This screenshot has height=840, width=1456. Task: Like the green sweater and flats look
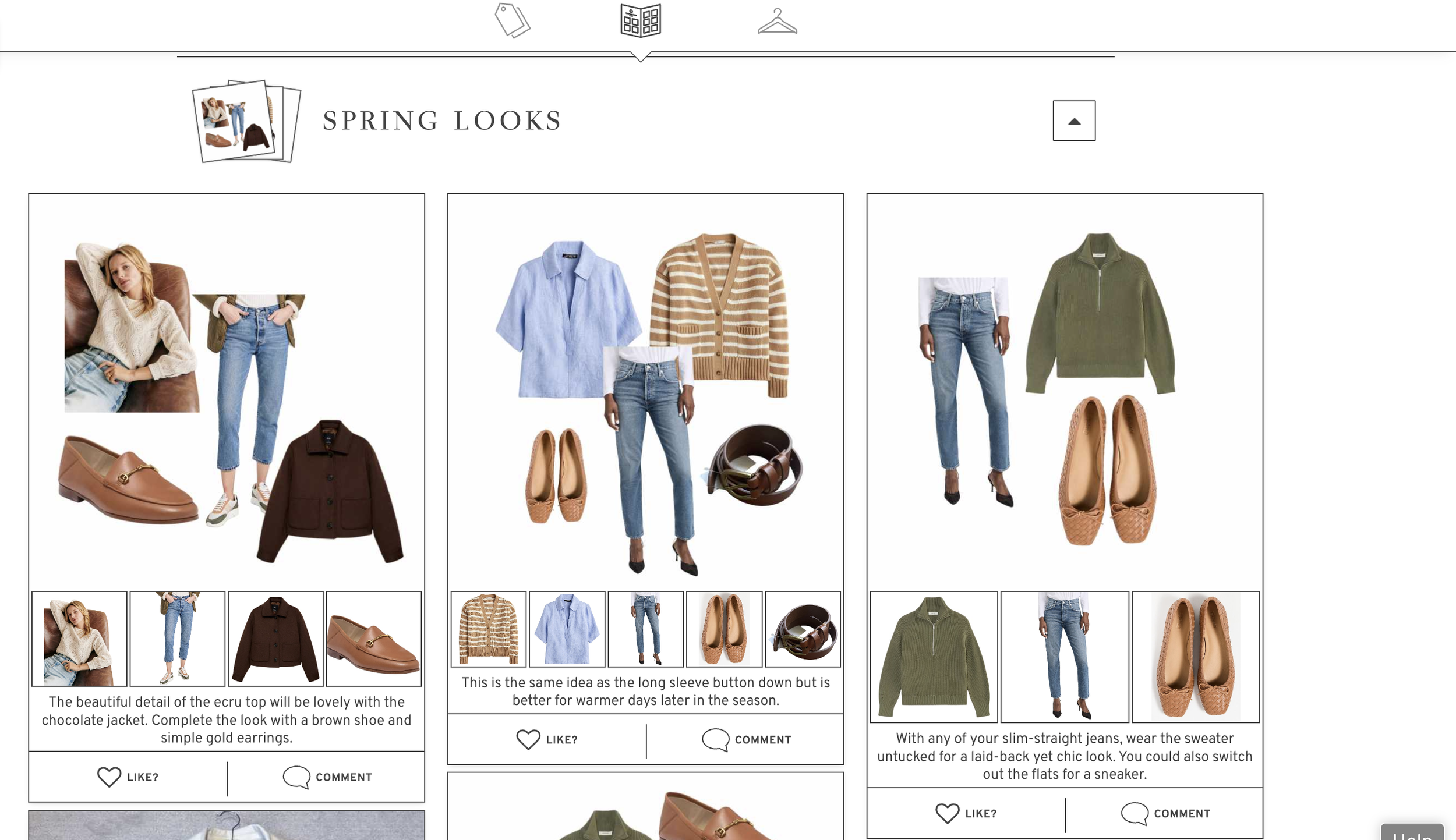pos(966,814)
